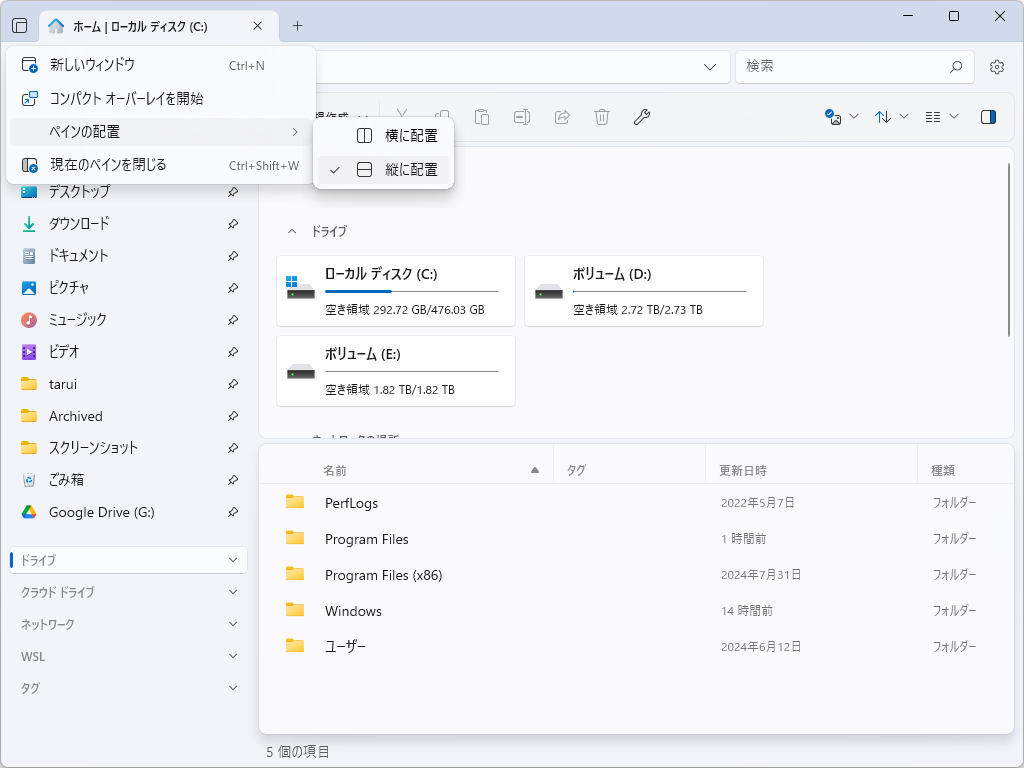The height and width of the screenshot is (768, 1024).
Task: Open the ローカル ディスク (C:) drive card
Action: coord(396,291)
